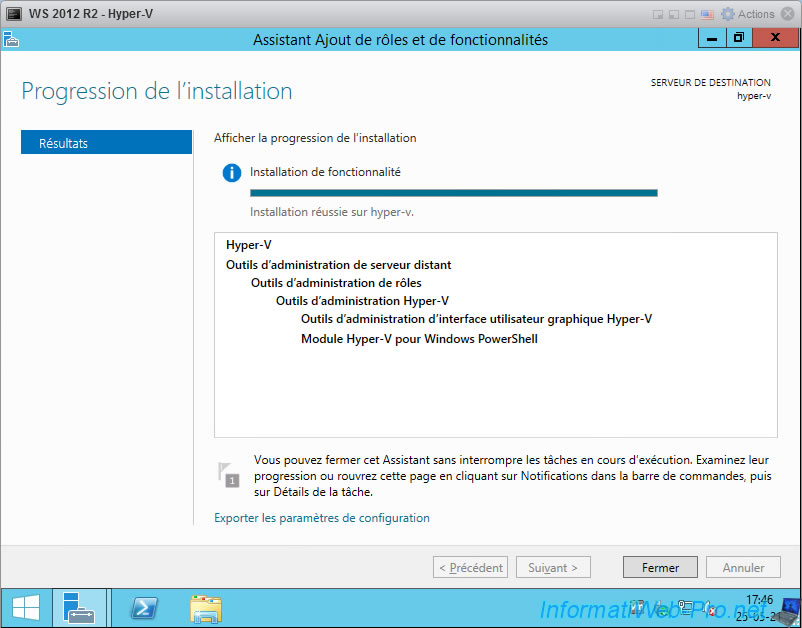This screenshot has height=628, width=802.
Task: Click 'Module Hyper-V pour Windows PowerShell'
Action: [x=419, y=339]
